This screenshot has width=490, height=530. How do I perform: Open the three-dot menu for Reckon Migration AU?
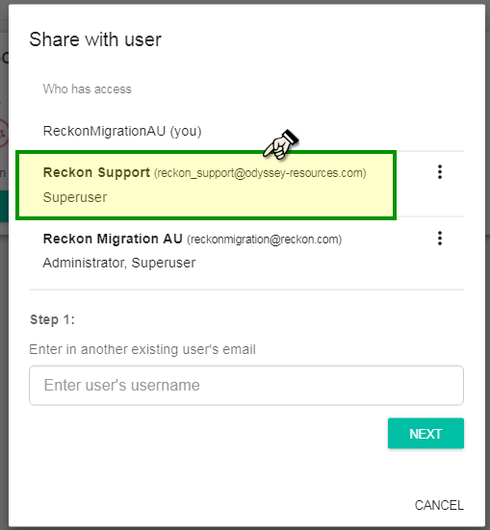pyautogui.click(x=440, y=238)
